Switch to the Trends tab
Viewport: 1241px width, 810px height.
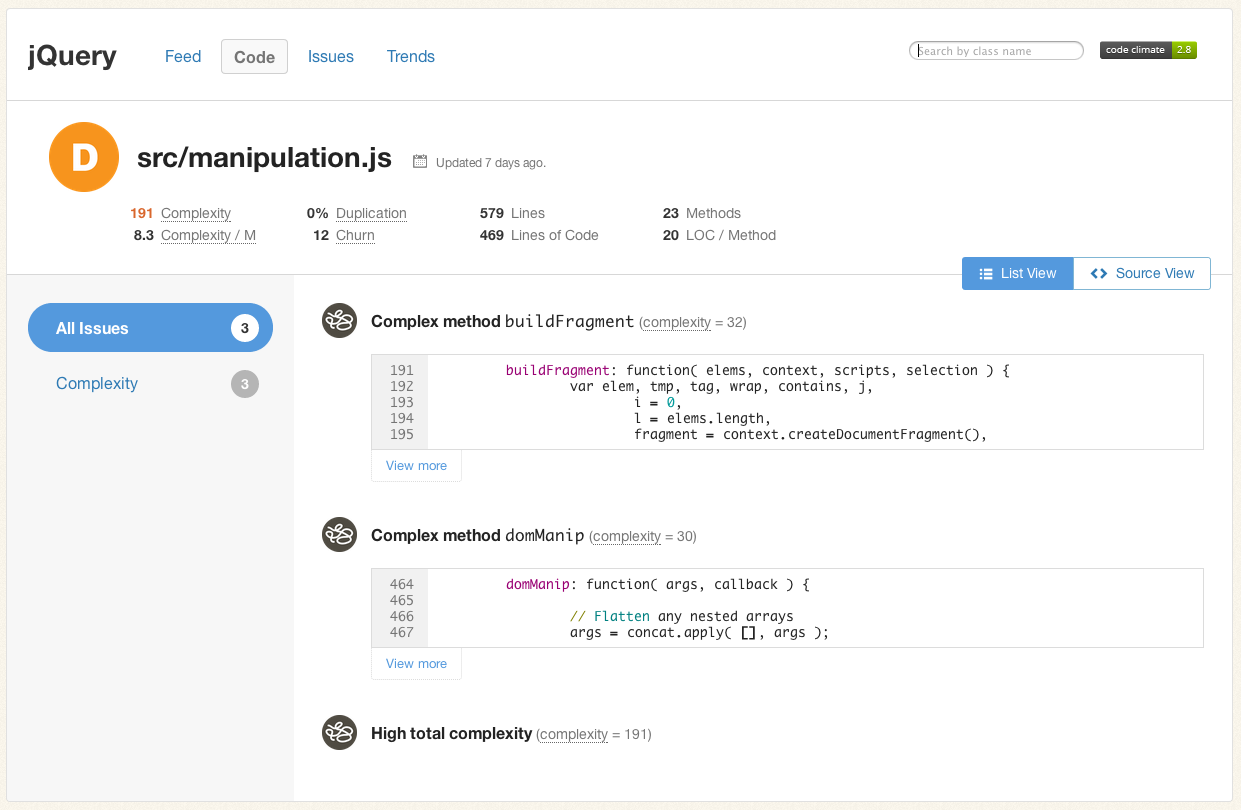coord(411,56)
